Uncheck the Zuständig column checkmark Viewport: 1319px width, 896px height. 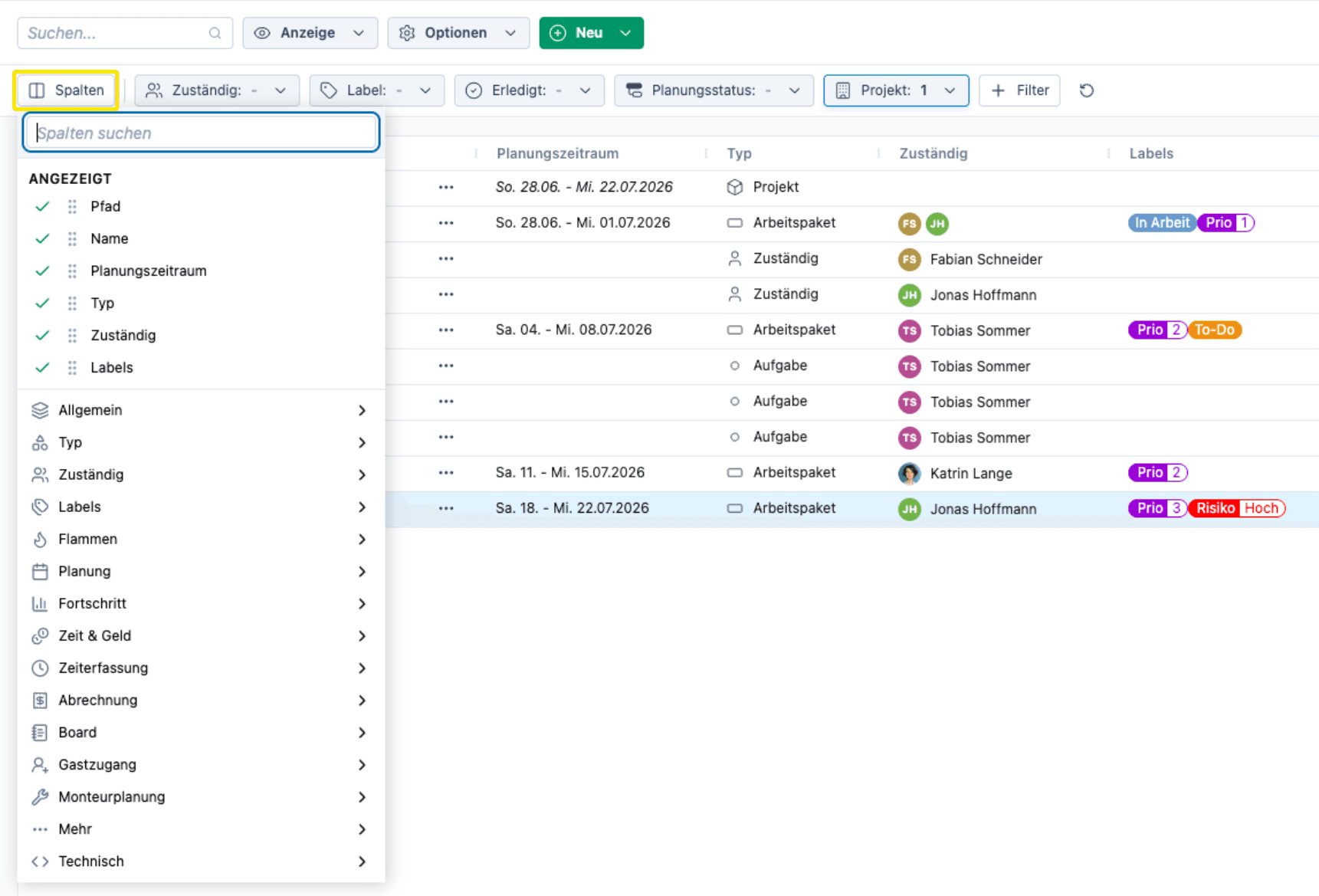pos(42,335)
